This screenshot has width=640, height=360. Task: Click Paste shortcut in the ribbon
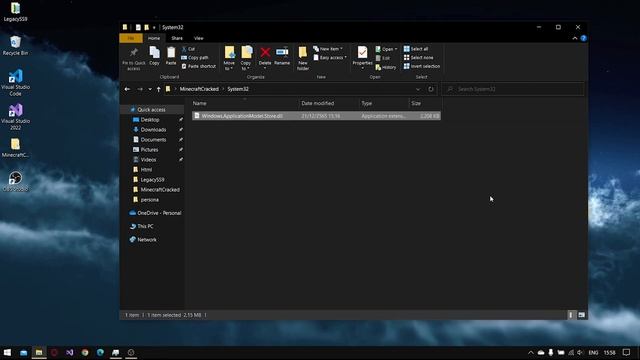coord(198,66)
